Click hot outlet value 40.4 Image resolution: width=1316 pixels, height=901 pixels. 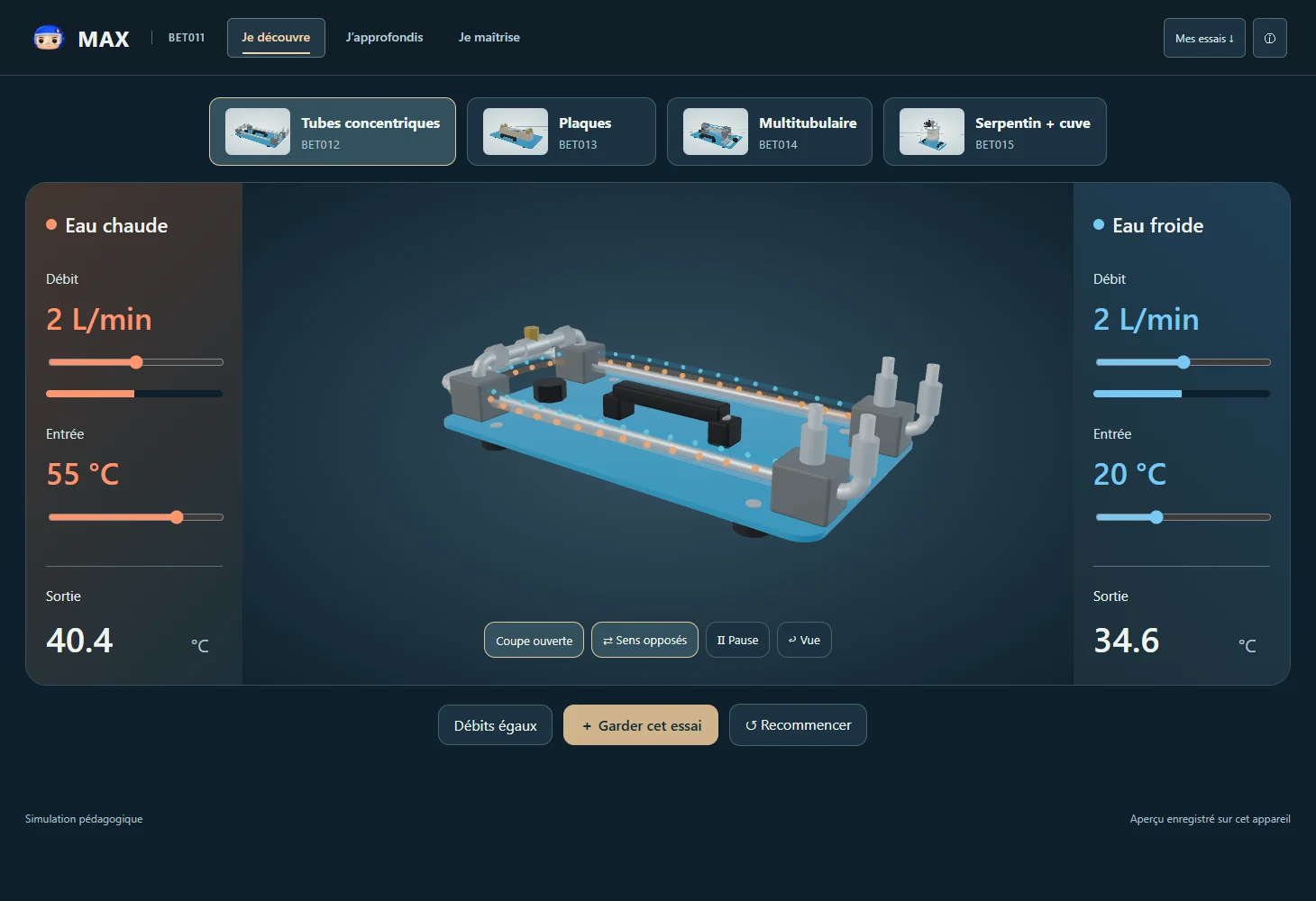[79, 641]
